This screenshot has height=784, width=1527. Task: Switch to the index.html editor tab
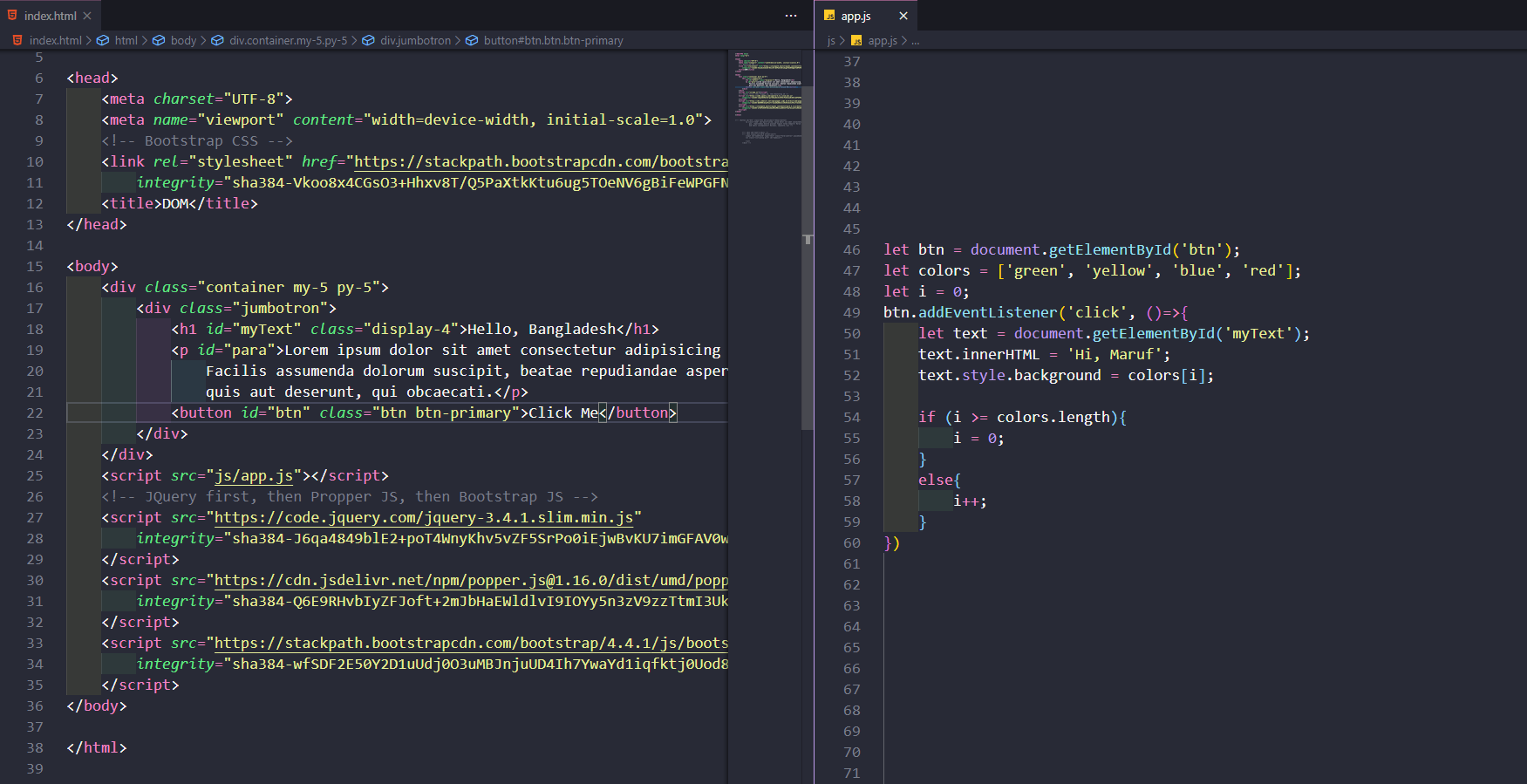tap(50, 16)
